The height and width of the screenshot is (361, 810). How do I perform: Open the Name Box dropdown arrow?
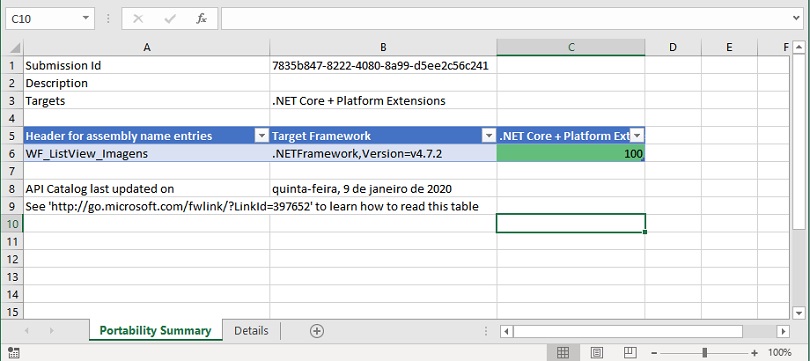coord(85,19)
